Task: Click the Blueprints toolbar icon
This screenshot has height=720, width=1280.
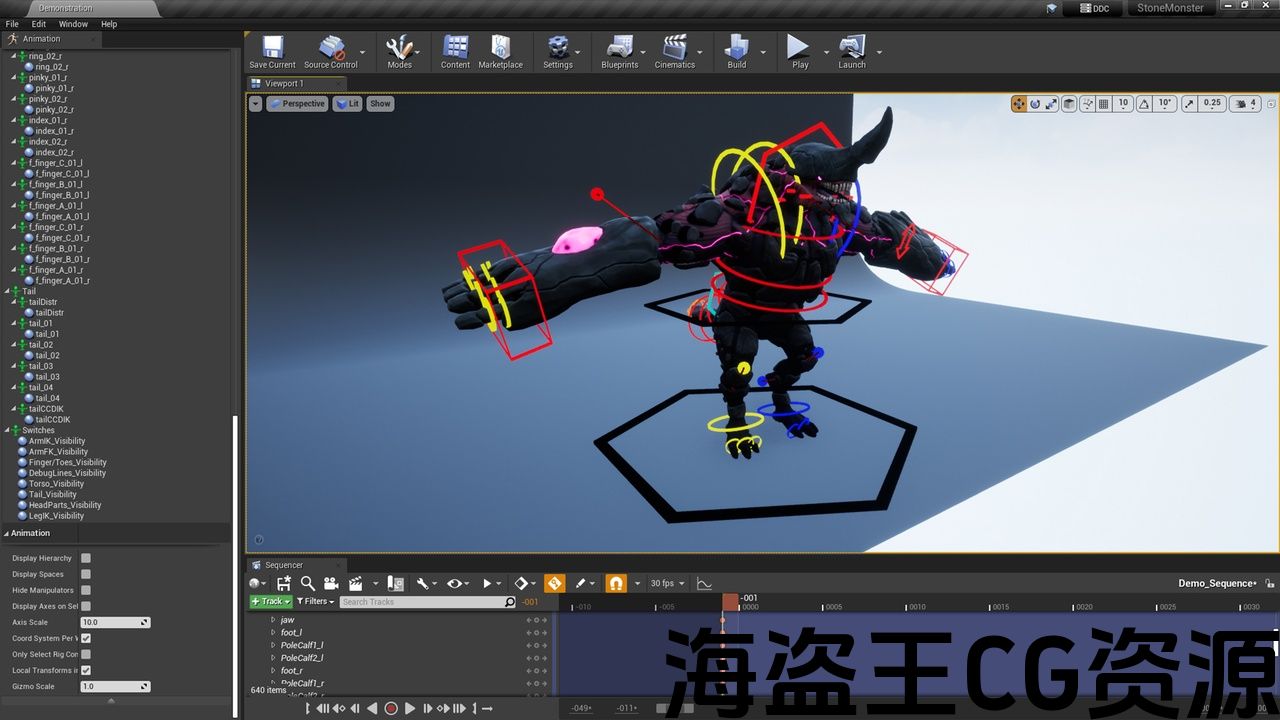Action: coord(619,51)
